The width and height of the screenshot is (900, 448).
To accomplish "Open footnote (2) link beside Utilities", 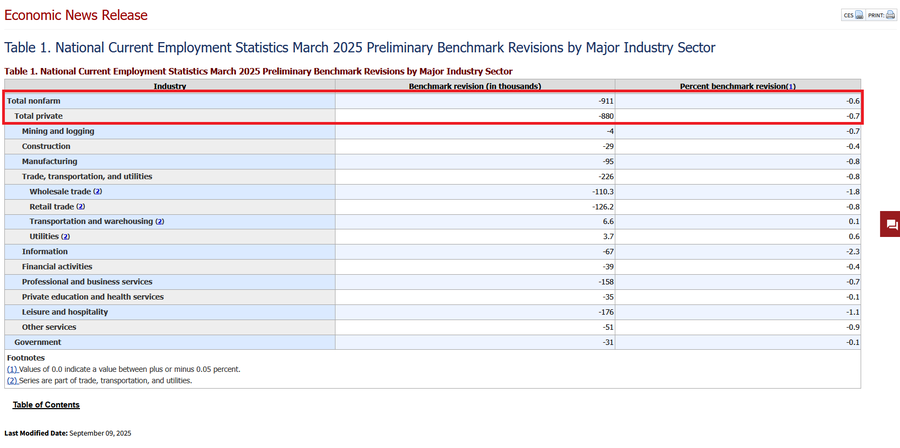I will tap(65, 236).
